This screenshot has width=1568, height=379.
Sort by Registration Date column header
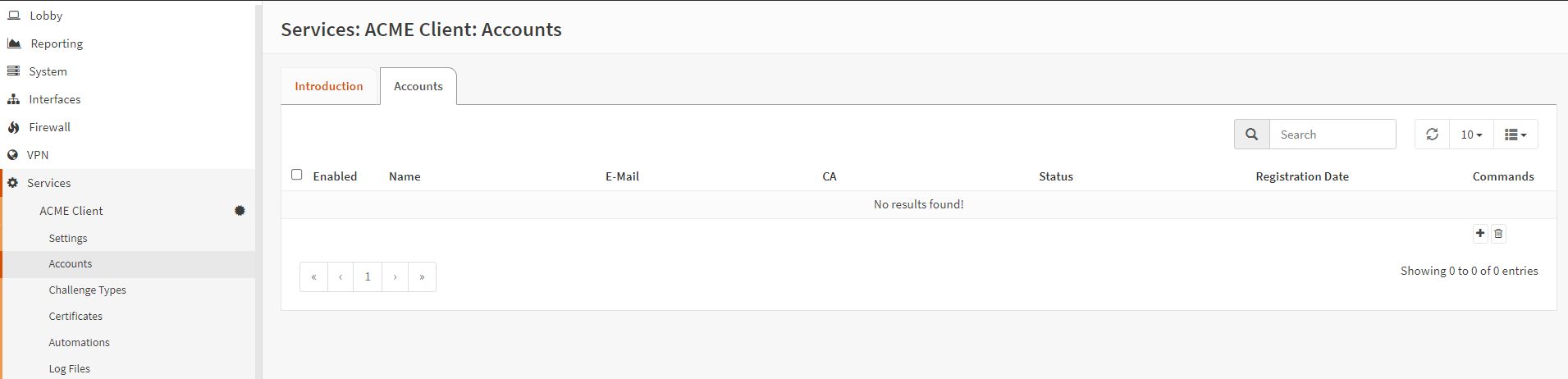[1302, 176]
